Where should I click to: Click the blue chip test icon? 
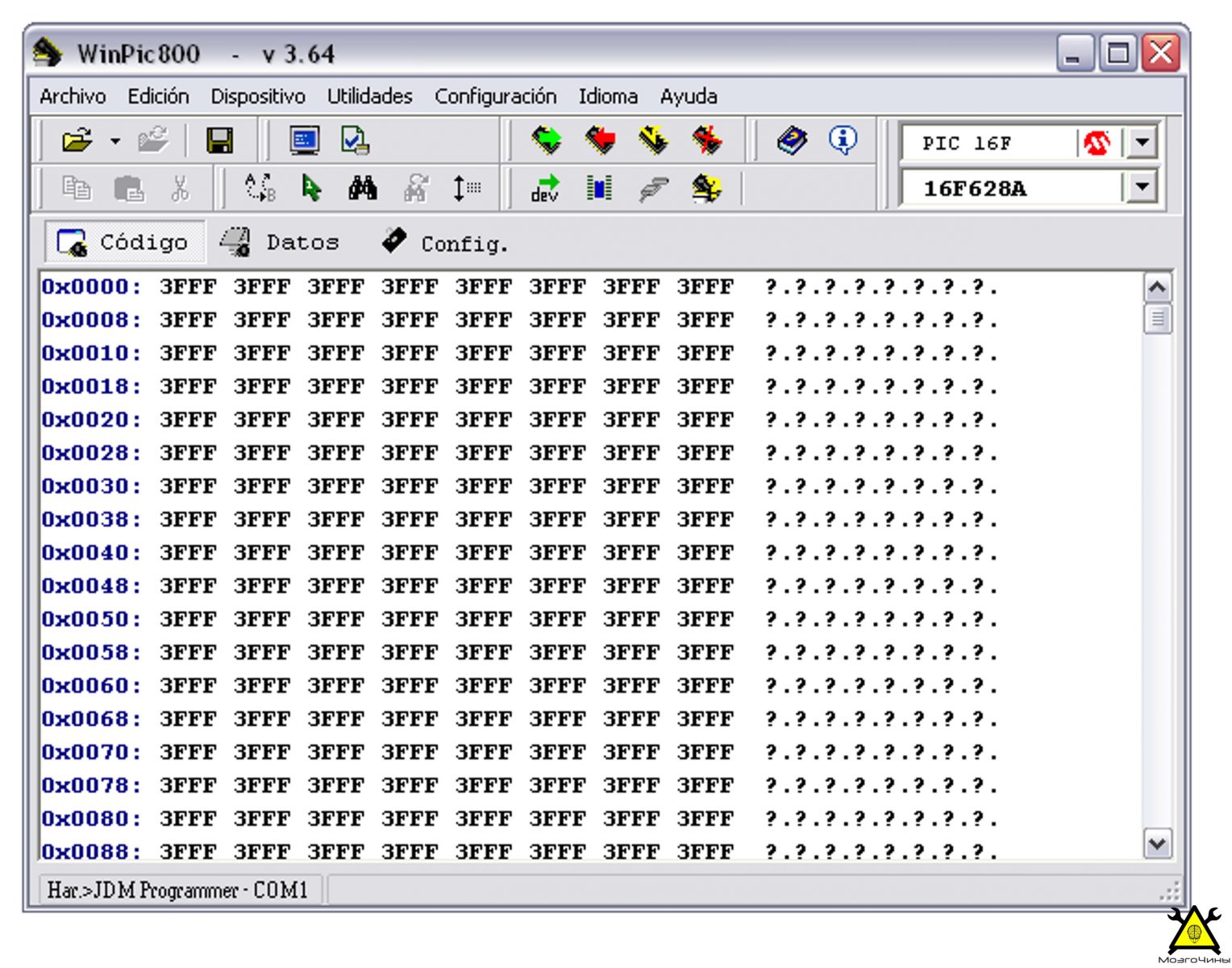(599, 188)
